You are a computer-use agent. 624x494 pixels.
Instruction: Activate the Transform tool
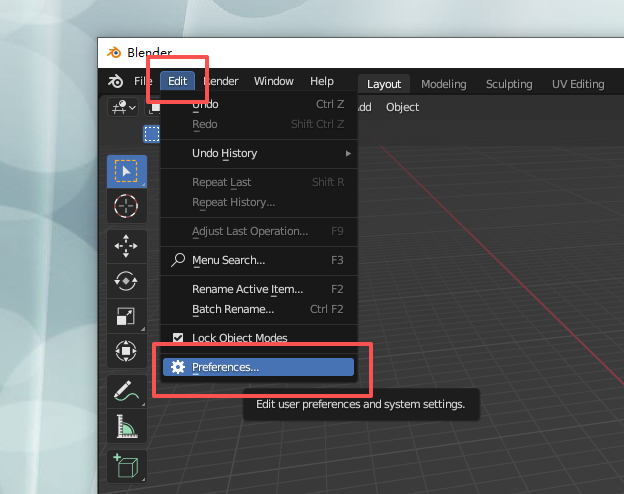tap(126, 351)
